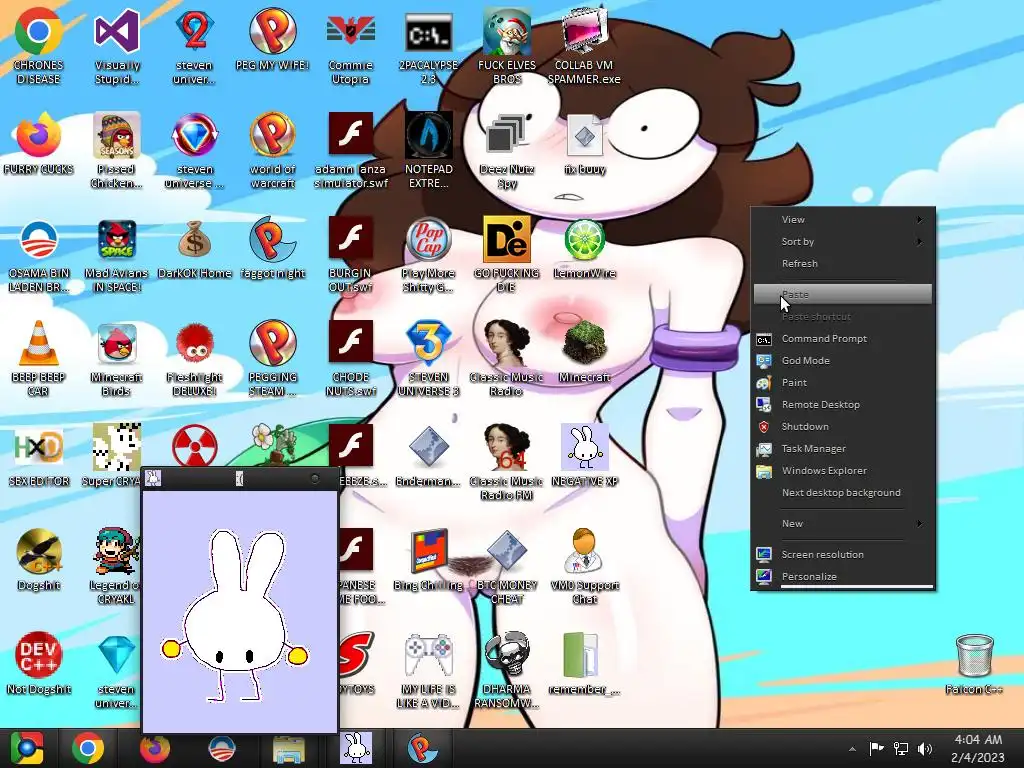Open the Legend of CRYAKL icon

117,551
